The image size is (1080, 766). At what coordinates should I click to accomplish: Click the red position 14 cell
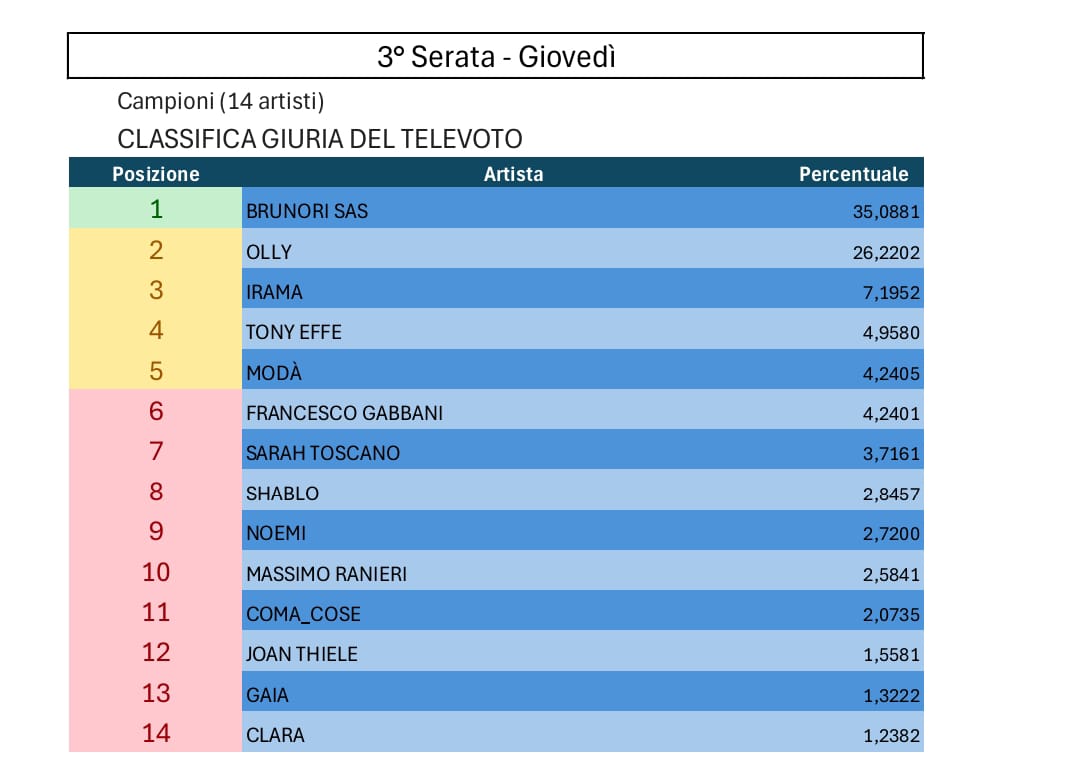click(156, 733)
